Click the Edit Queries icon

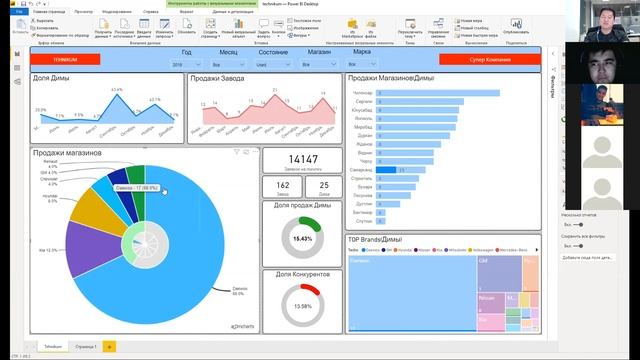click(164, 24)
